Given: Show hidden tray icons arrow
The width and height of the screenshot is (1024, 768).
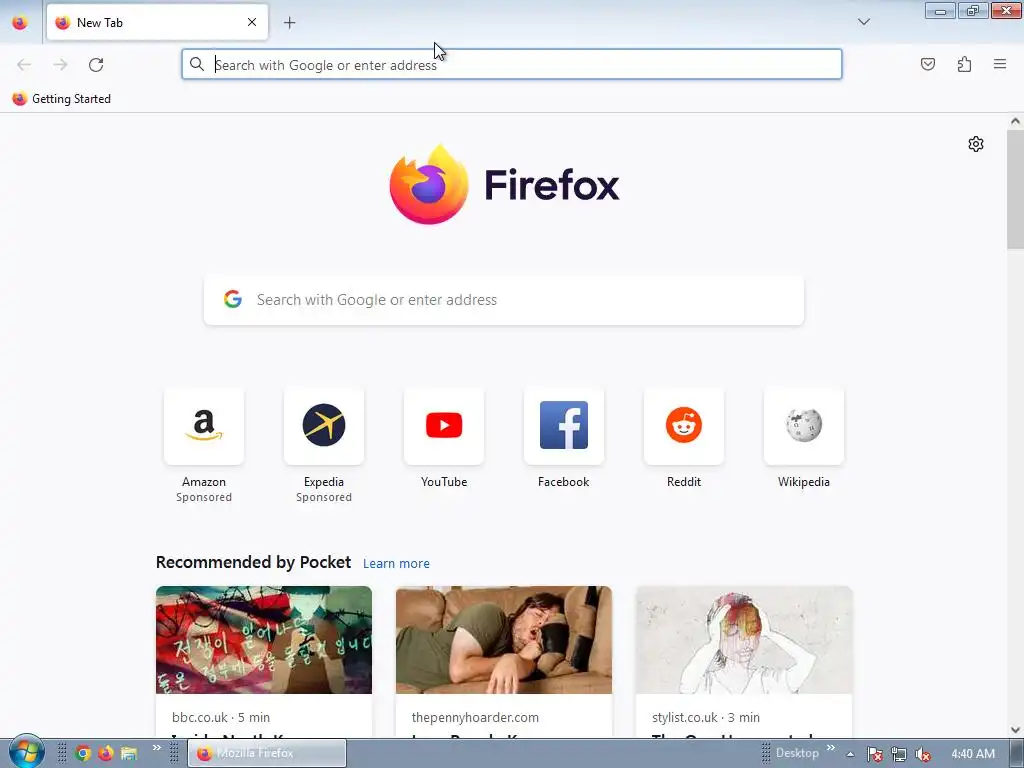Looking at the screenshot, I should (x=850, y=754).
